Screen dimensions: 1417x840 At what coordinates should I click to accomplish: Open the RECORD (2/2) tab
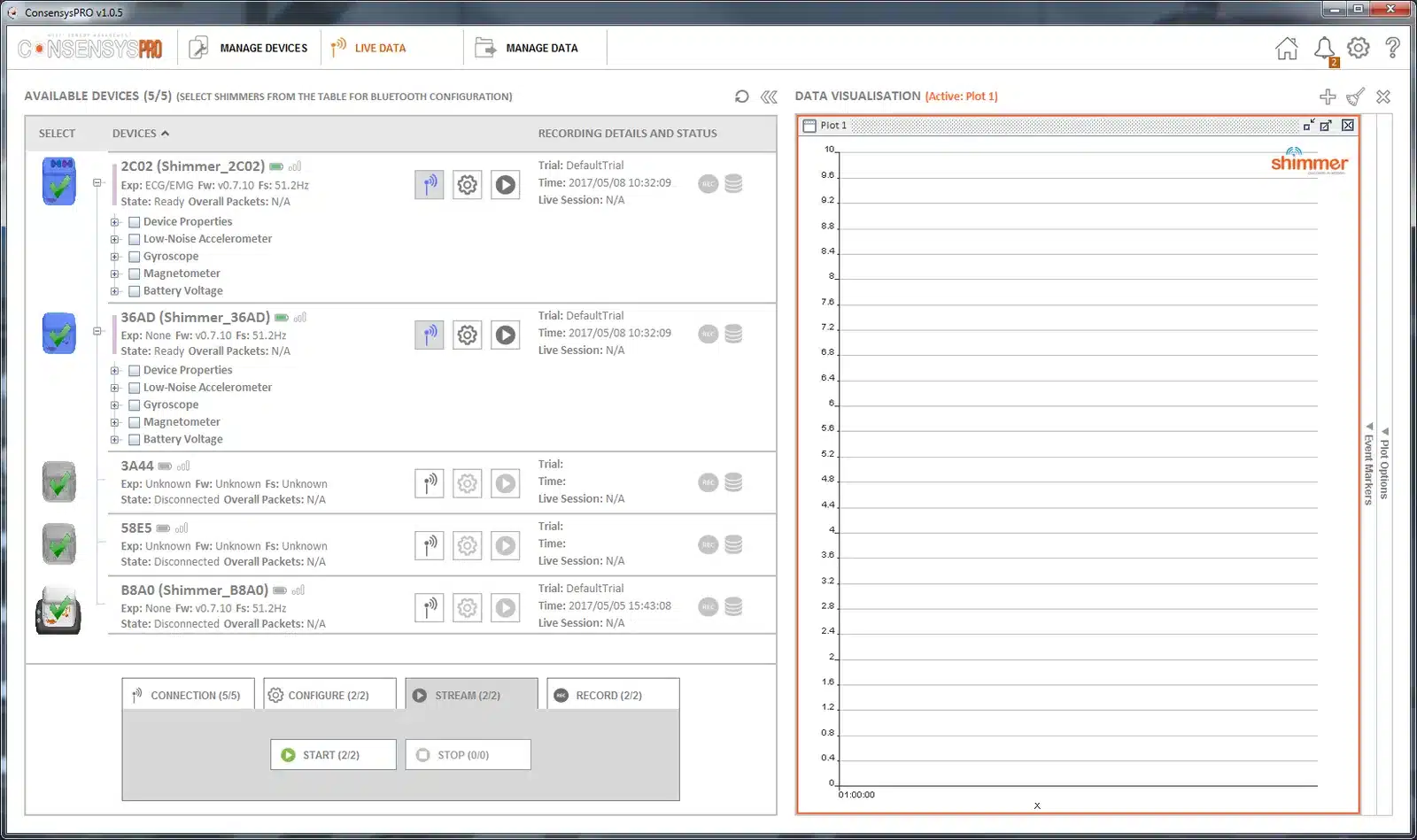pos(613,695)
